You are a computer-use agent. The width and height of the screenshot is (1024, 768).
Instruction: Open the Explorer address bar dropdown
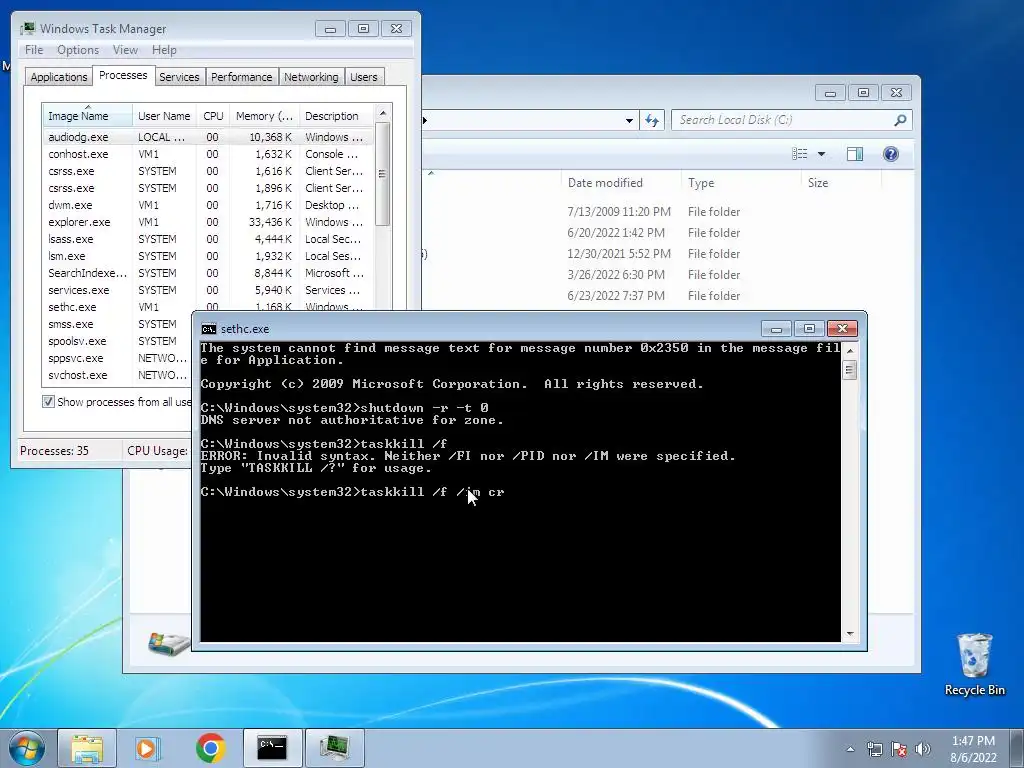pos(629,120)
